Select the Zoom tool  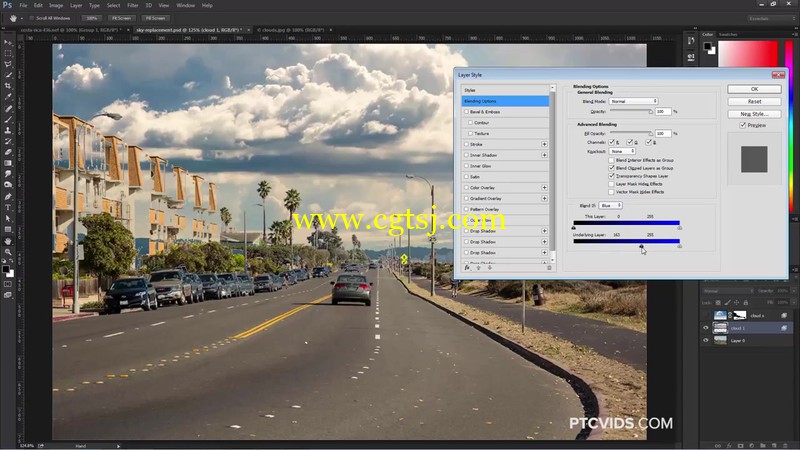click(8, 252)
